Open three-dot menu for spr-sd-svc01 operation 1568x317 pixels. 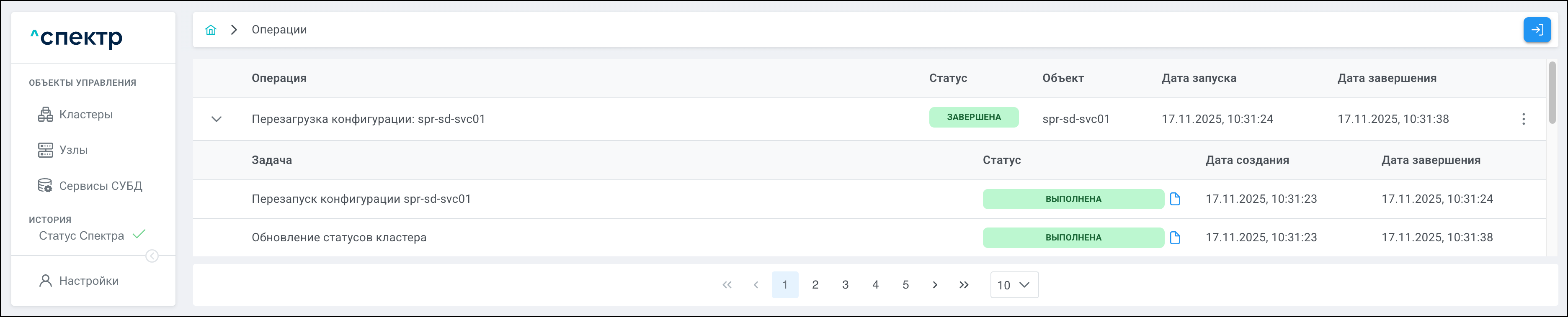1523,119
